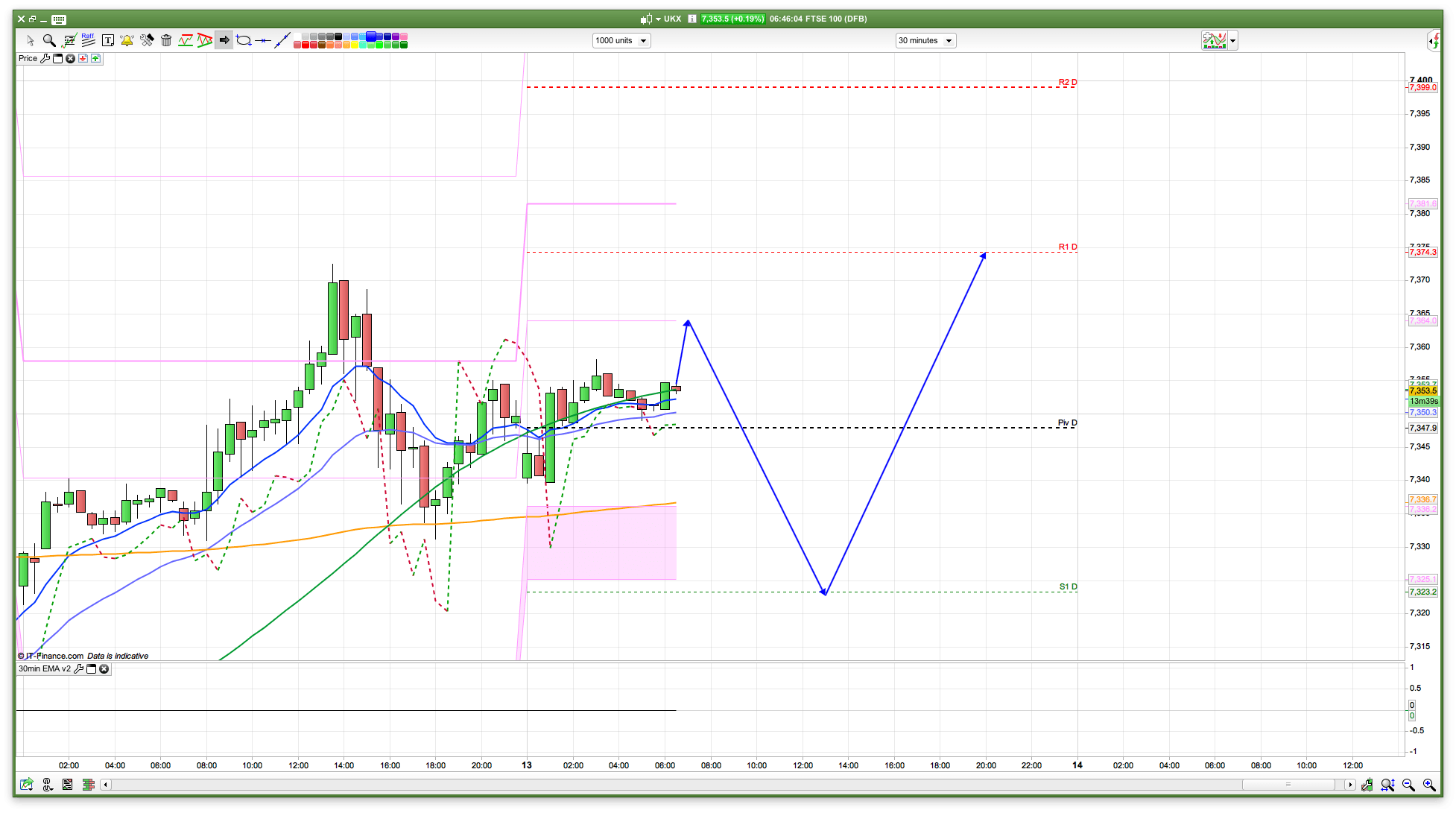
Task: Move Price panel down with red arrow
Action: point(83,58)
